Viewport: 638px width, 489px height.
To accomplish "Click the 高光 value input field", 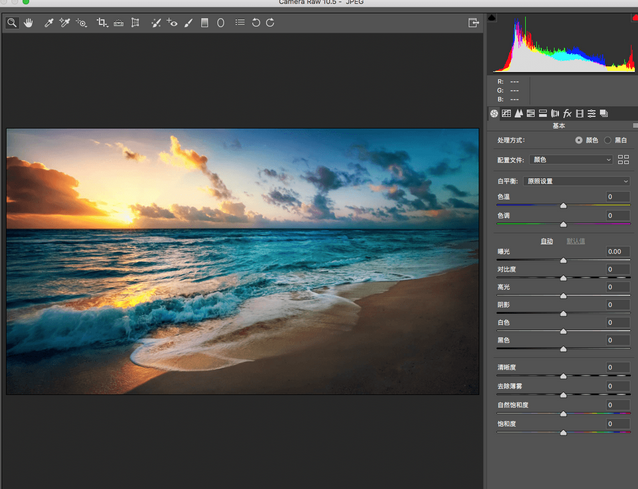I will click(x=618, y=287).
